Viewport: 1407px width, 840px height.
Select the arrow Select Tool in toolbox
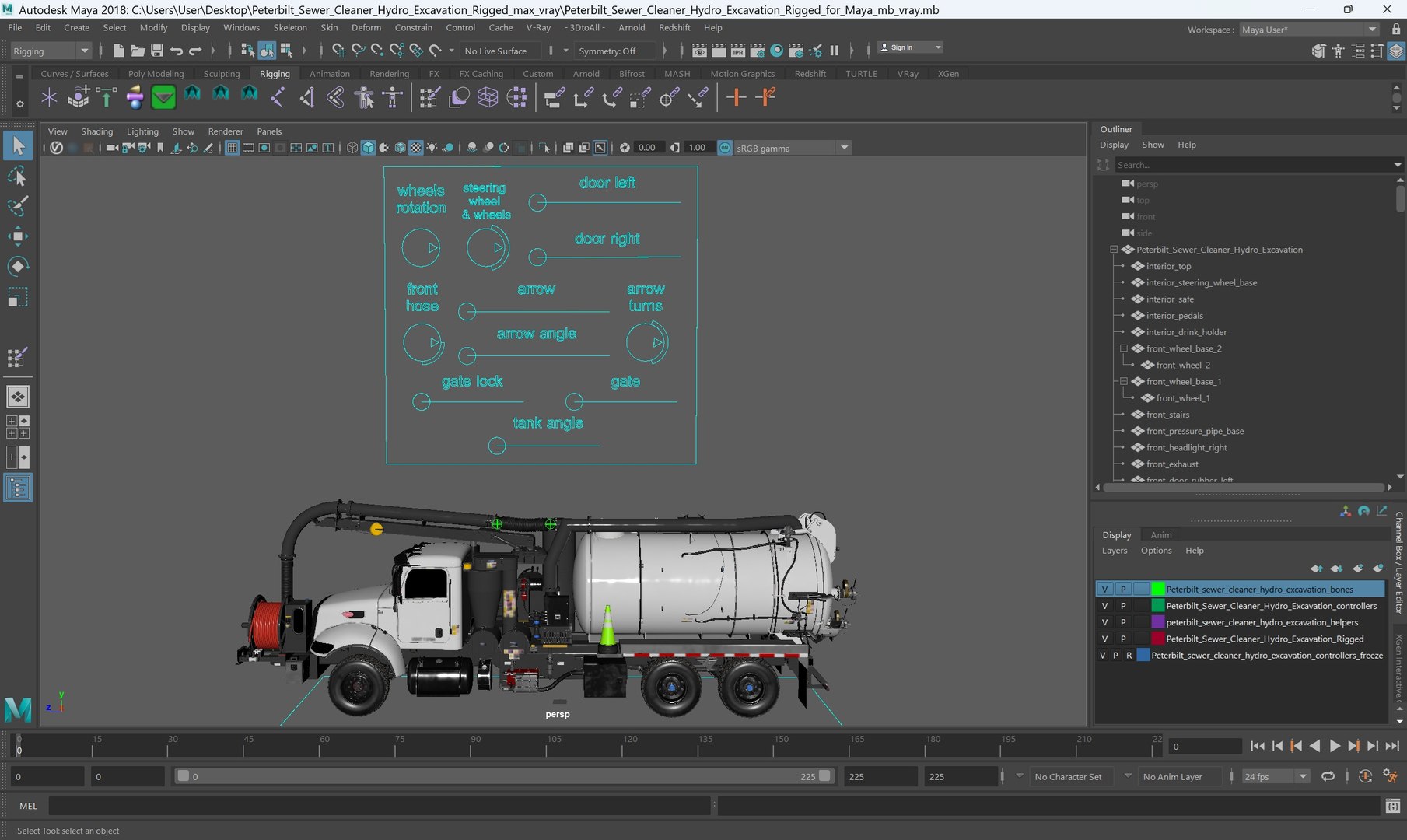click(18, 145)
